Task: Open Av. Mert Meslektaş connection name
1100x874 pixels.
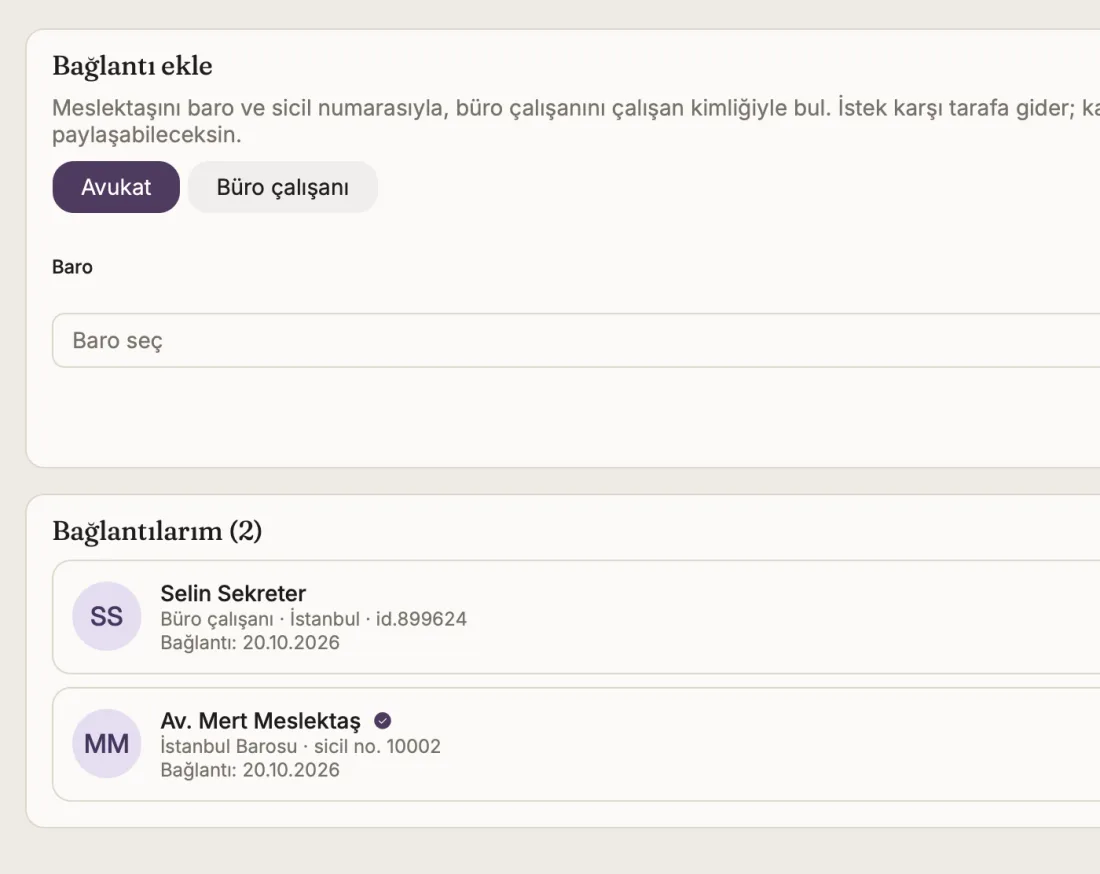Action: click(x=260, y=720)
